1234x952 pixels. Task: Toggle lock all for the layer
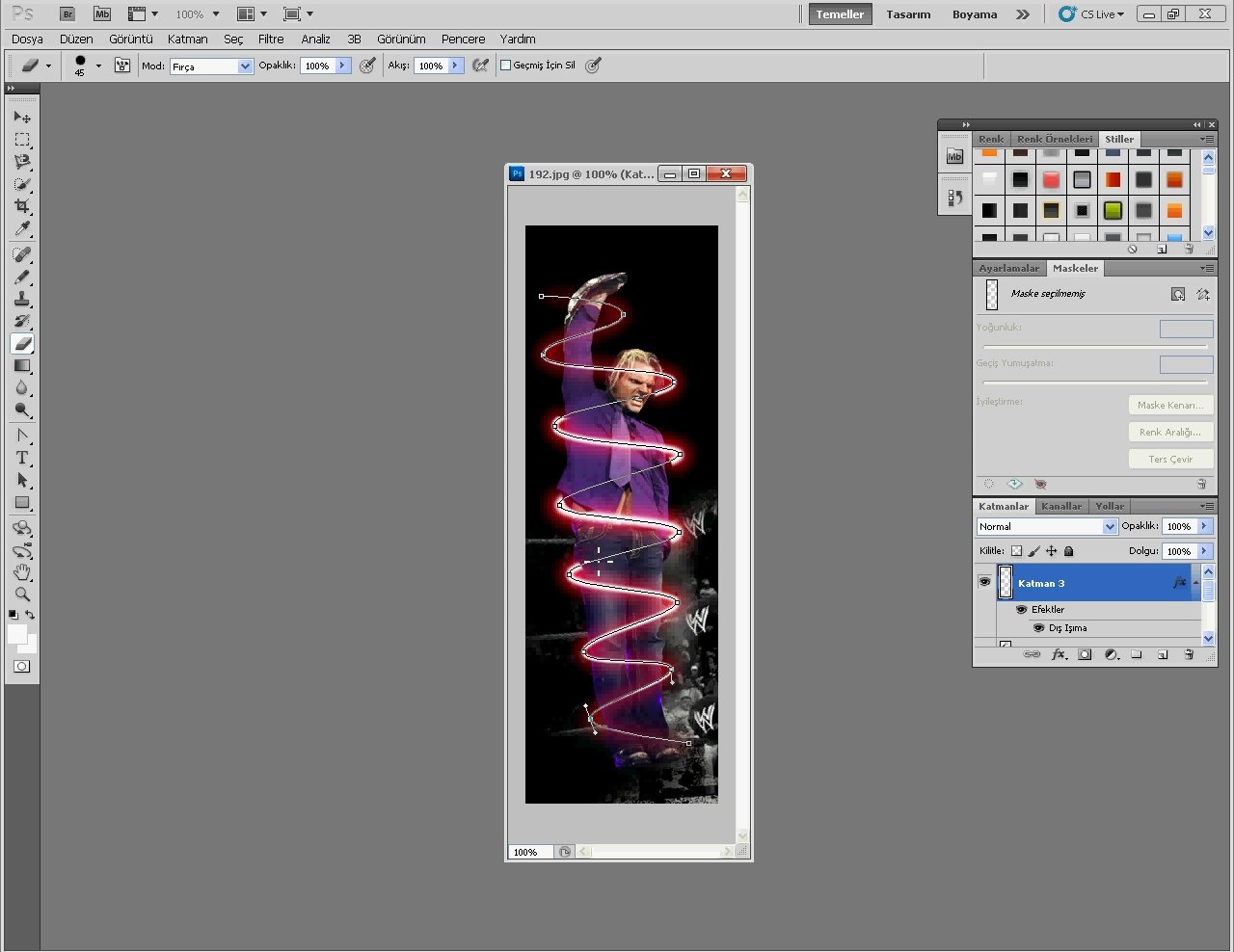point(1068,551)
